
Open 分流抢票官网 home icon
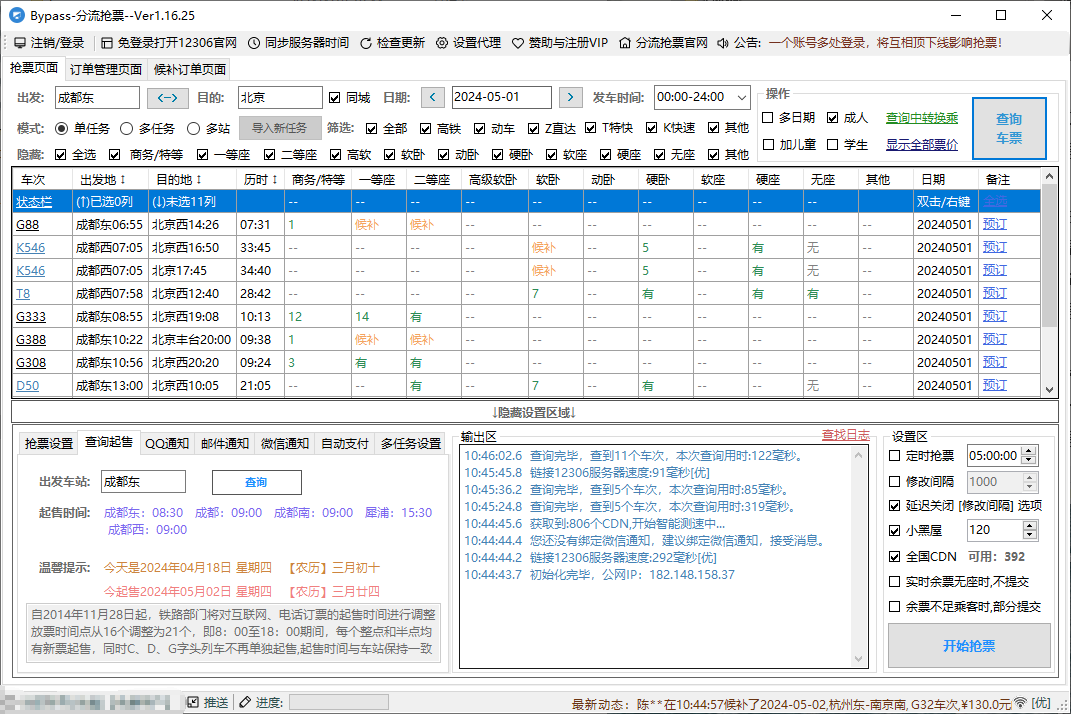point(625,43)
